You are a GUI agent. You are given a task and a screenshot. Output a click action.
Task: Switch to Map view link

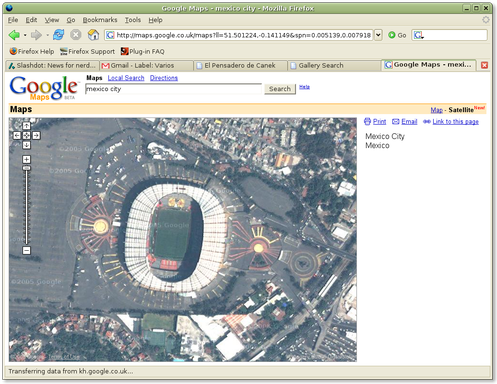tap(436, 110)
